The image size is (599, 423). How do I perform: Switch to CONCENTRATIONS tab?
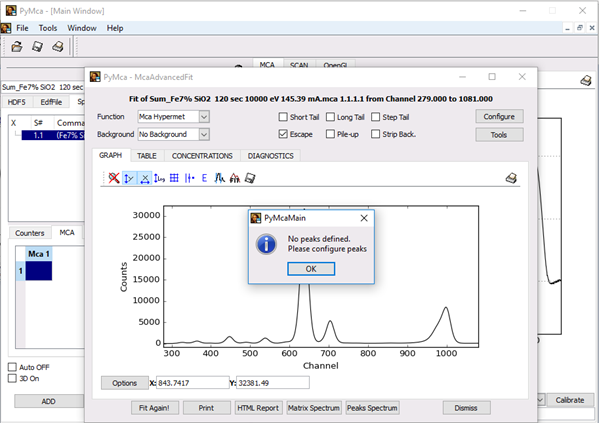202,156
